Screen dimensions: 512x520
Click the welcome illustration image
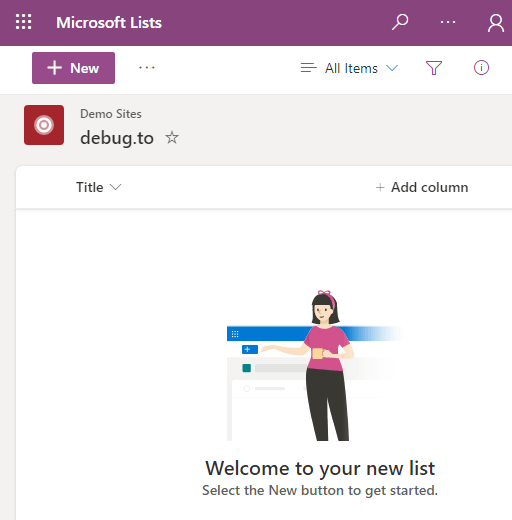pyautogui.click(x=315, y=365)
